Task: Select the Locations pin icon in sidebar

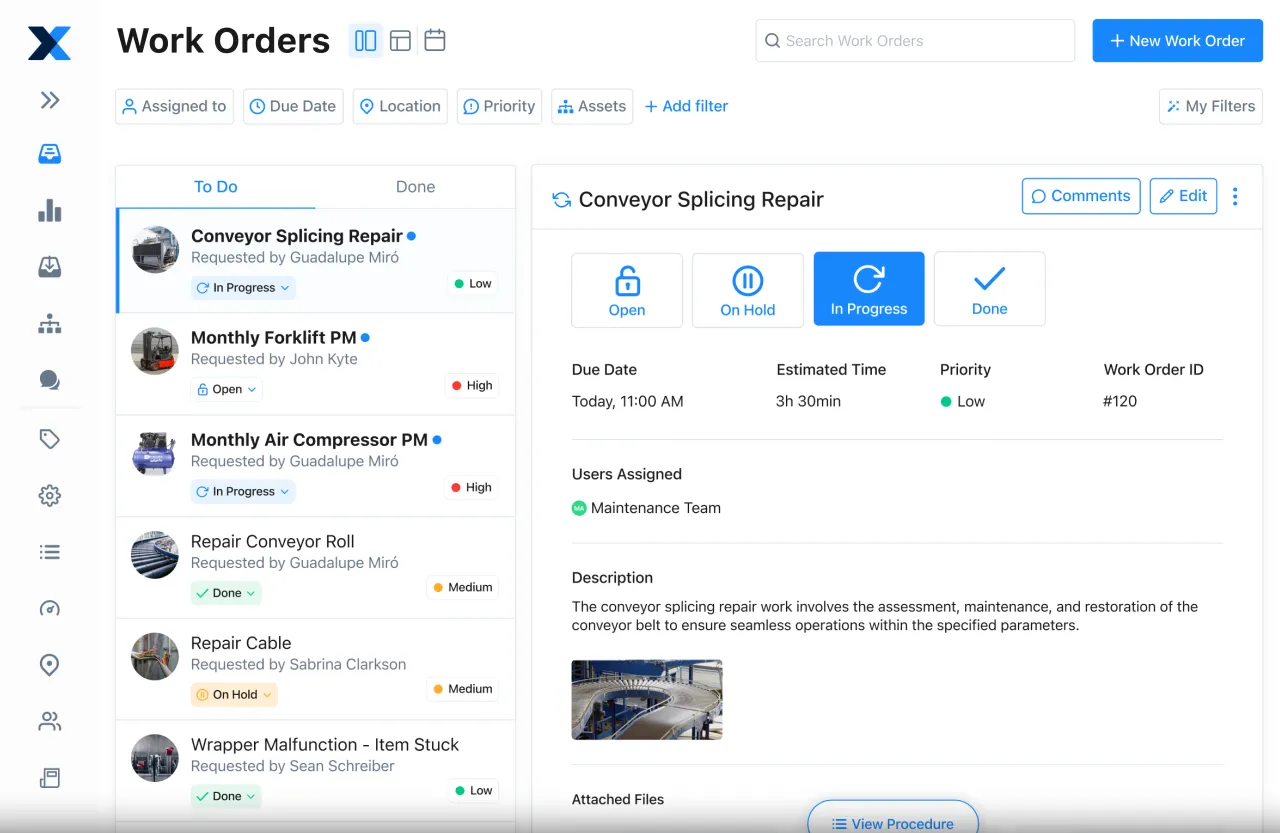Action: 49,664
